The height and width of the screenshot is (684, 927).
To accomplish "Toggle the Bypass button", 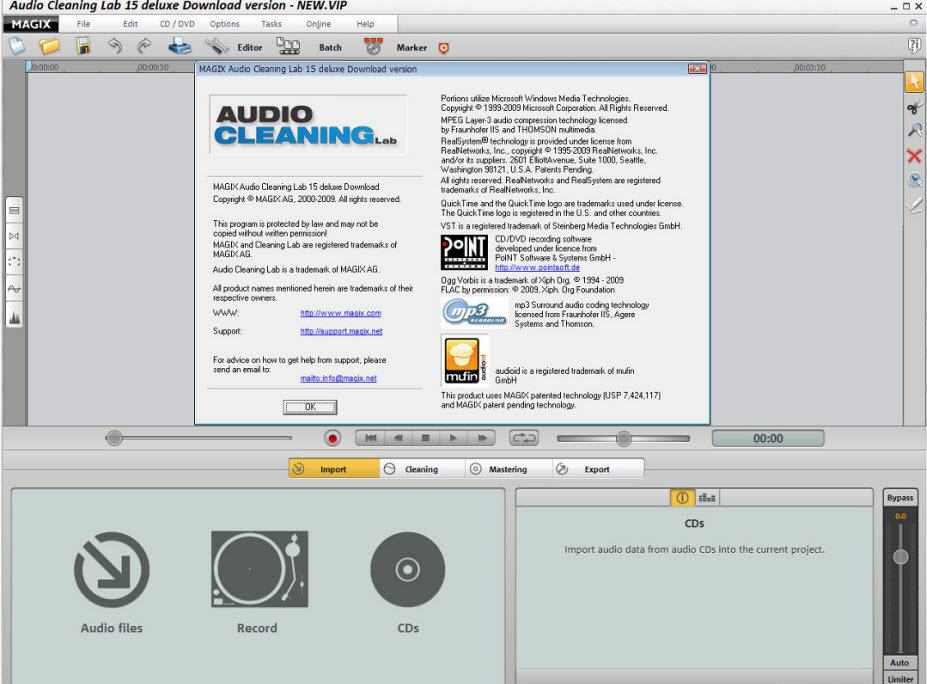I will 900,498.
